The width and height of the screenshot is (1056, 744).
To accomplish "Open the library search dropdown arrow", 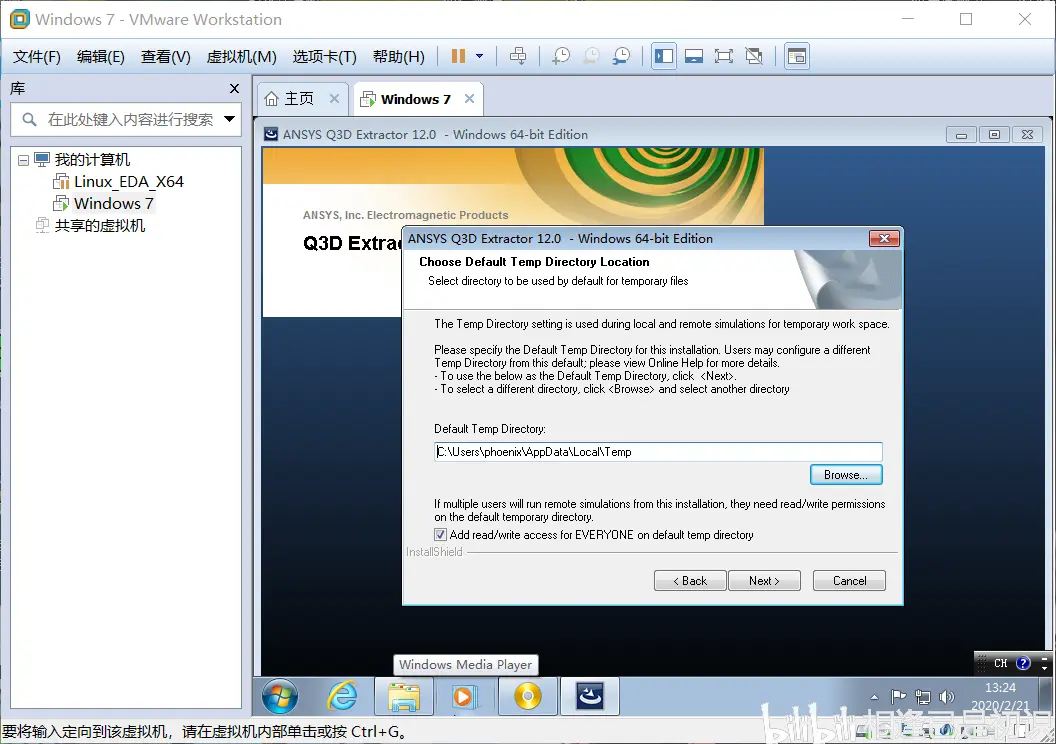I will 230,119.
